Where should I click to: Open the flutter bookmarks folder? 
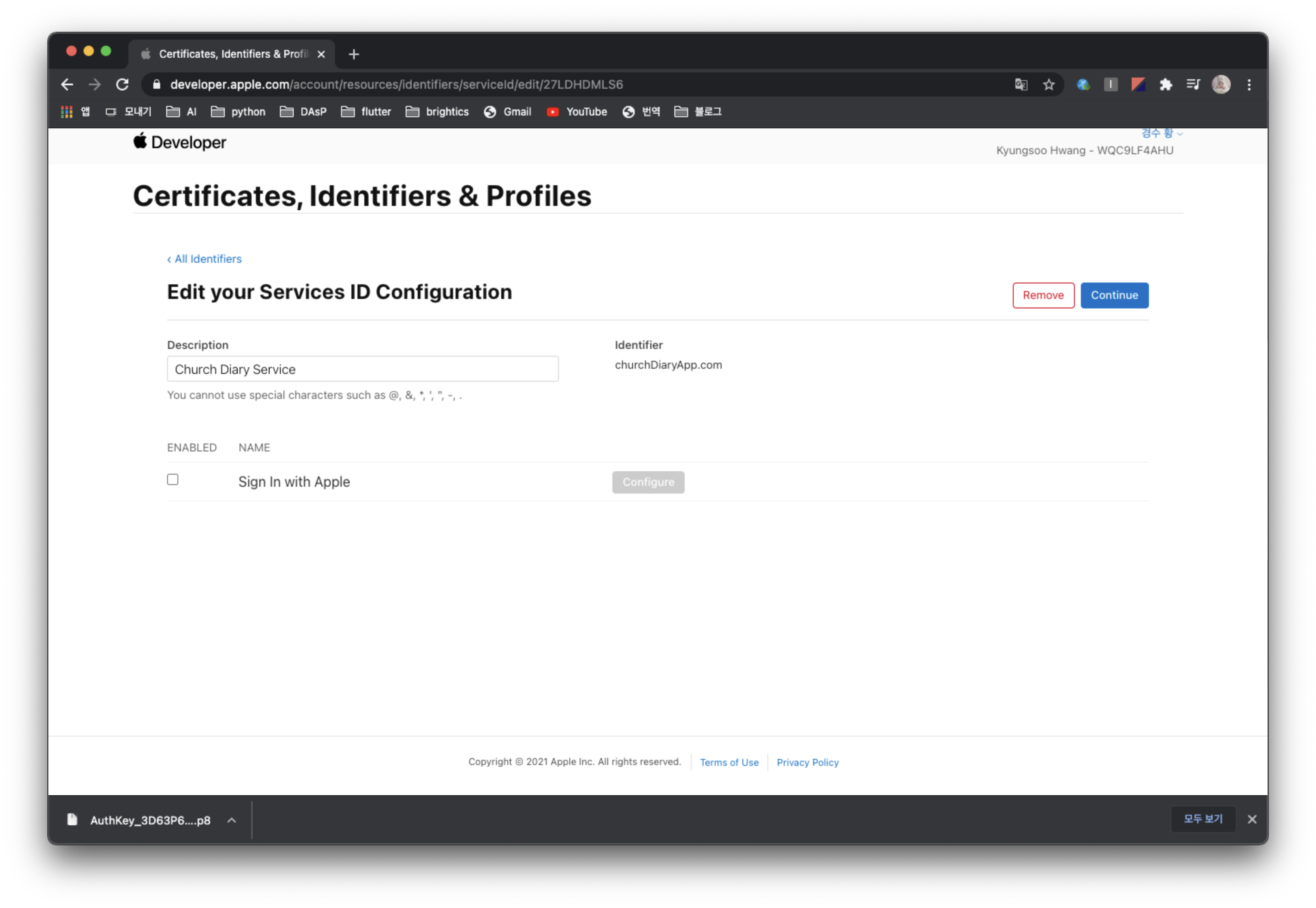[x=366, y=112]
